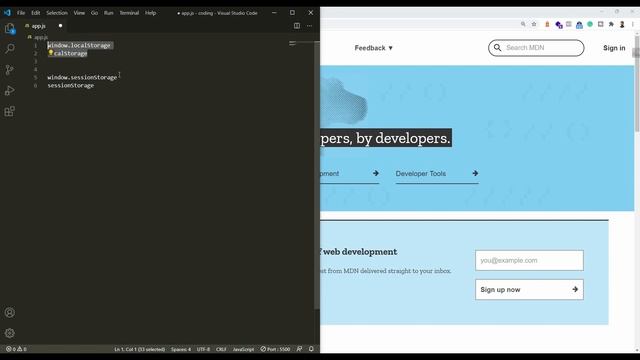Viewport: 640px width, 360px height.
Task: Change line ending via CRLF entry
Action: pyautogui.click(x=221, y=349)
